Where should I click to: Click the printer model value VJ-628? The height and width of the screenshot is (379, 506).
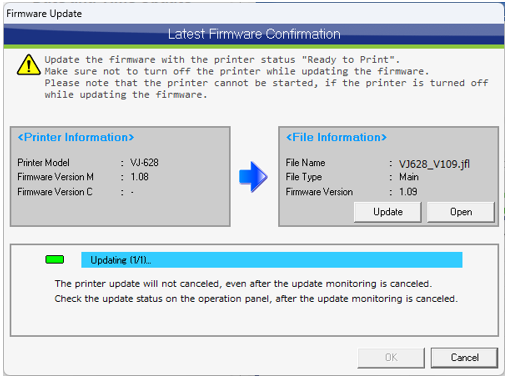[x=144, y=163]
